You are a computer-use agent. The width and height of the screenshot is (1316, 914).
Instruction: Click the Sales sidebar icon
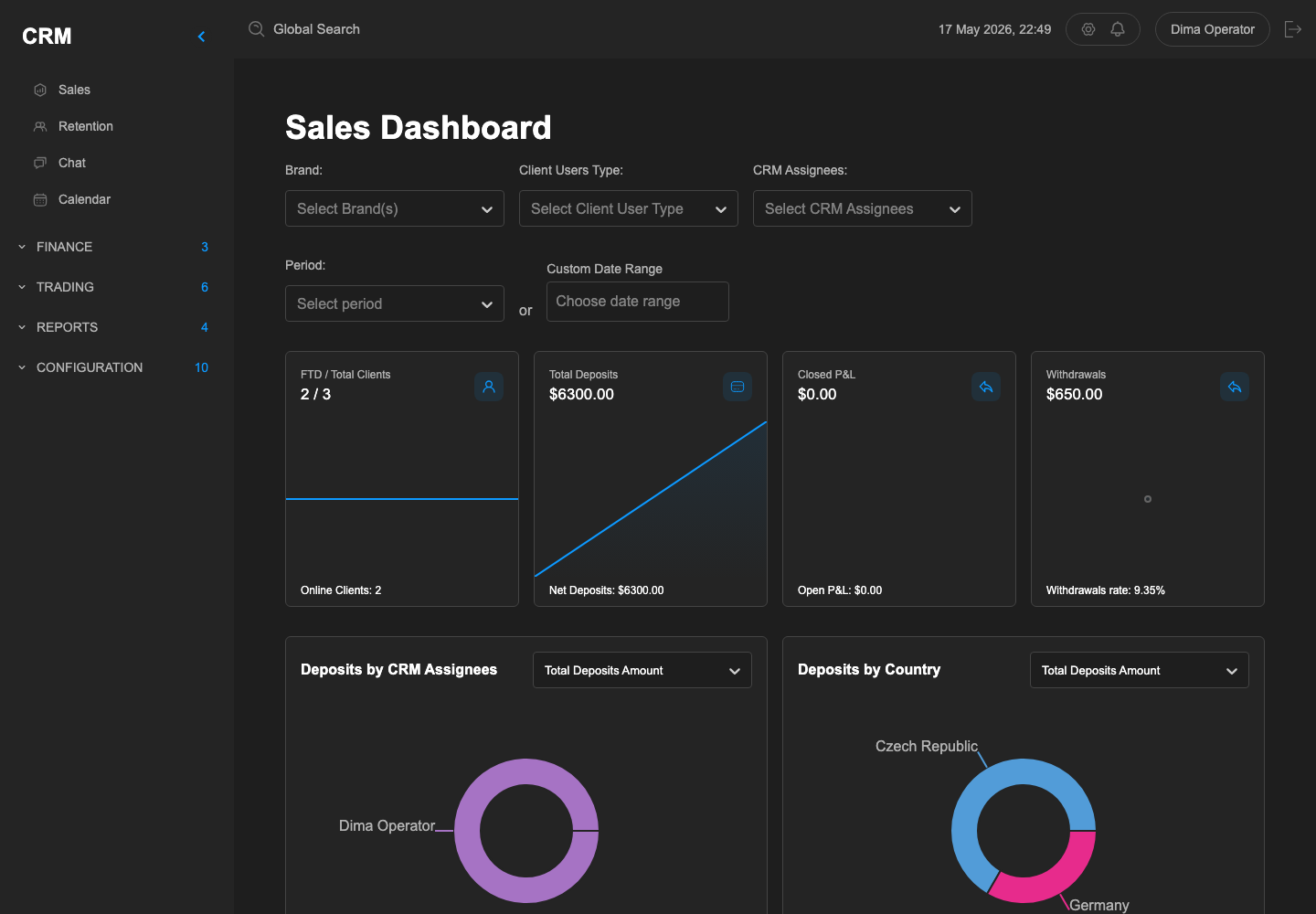(40, 90)
